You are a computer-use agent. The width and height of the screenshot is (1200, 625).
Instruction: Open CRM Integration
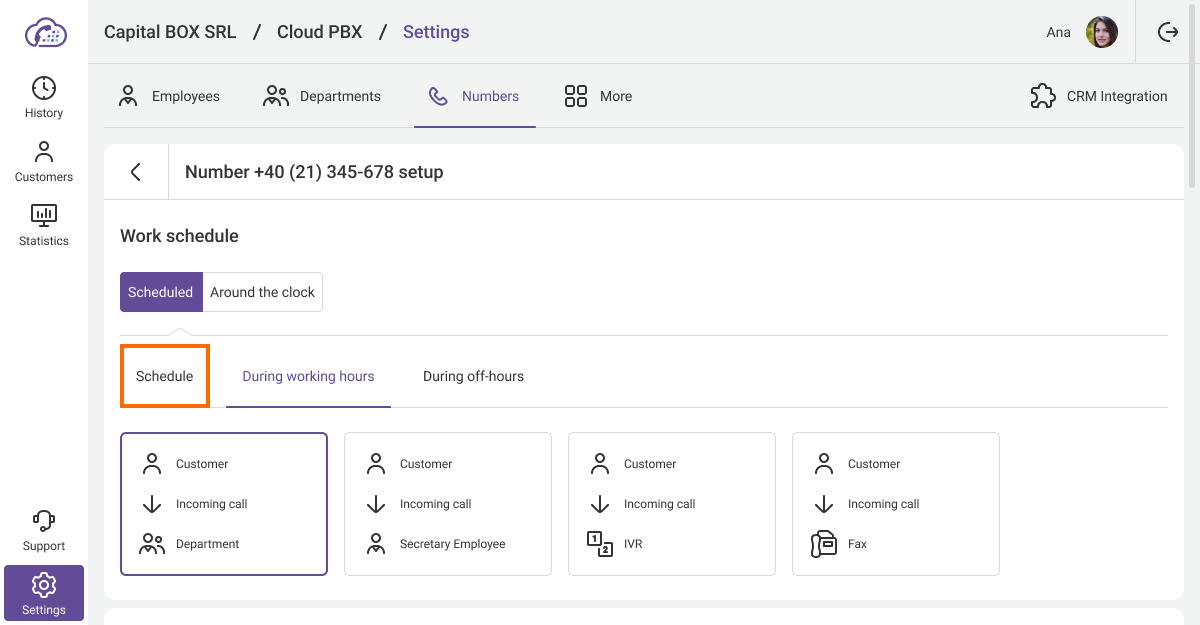pos(1099,96)
